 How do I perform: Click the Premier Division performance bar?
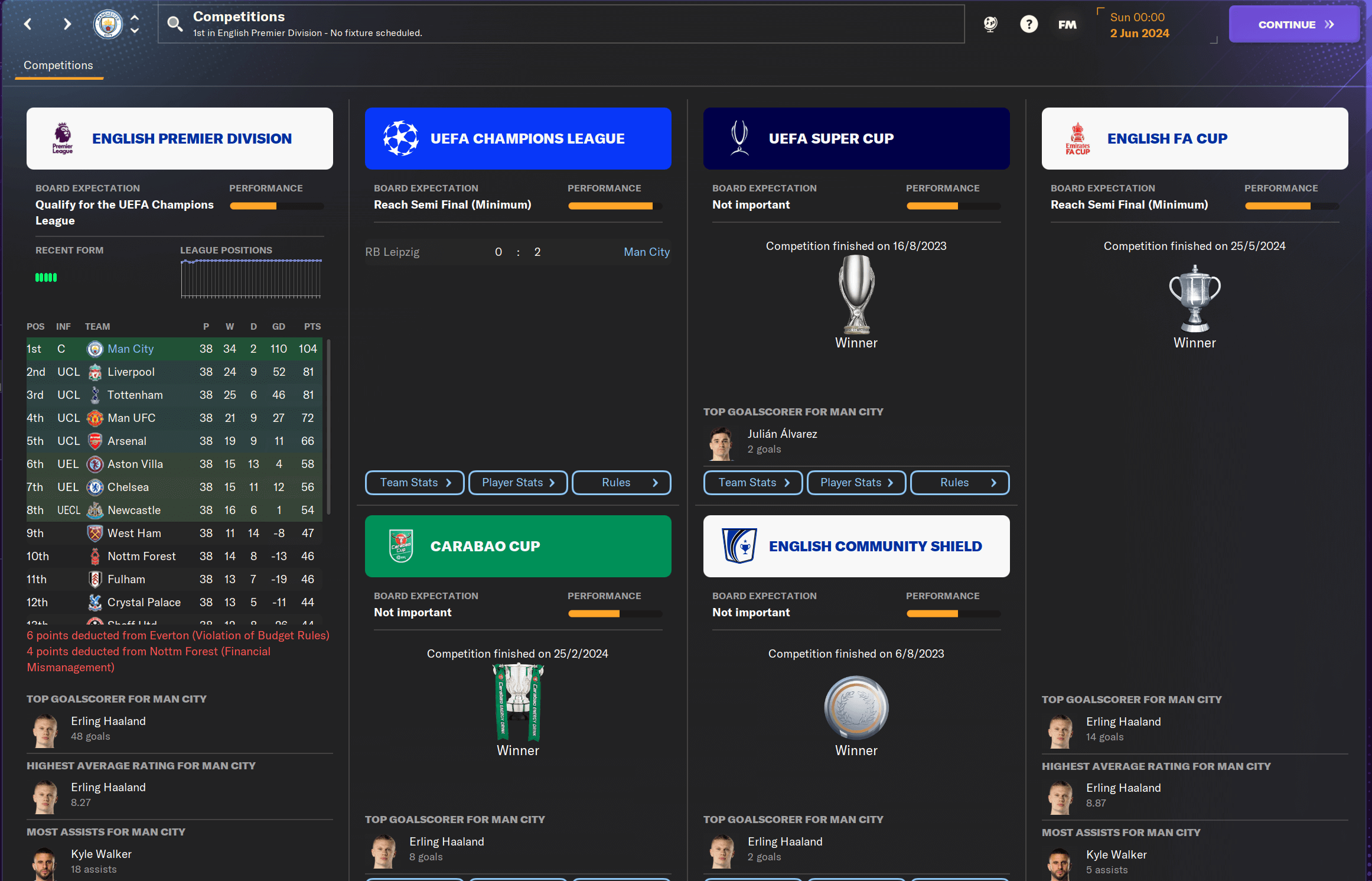[x=277, y=206]
